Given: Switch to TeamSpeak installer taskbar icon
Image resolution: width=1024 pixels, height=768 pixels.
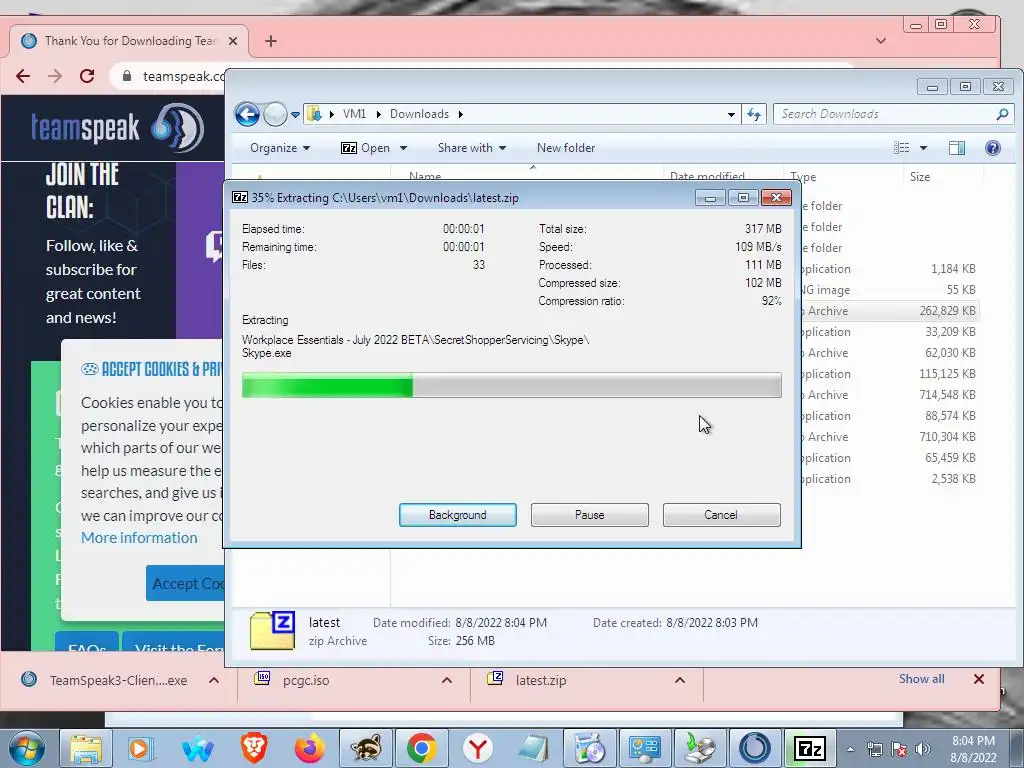Looking at the screenshot, I should point(755,748).
